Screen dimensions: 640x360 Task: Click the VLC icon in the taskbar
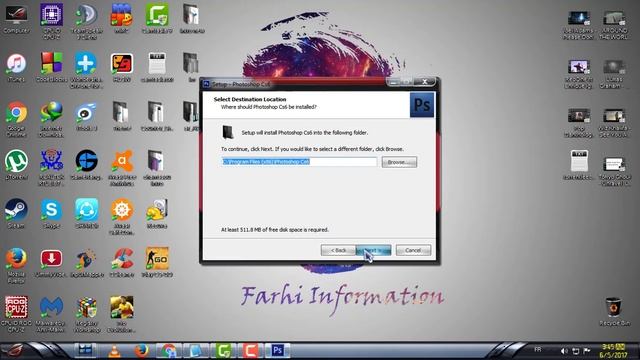pos(114,351)
